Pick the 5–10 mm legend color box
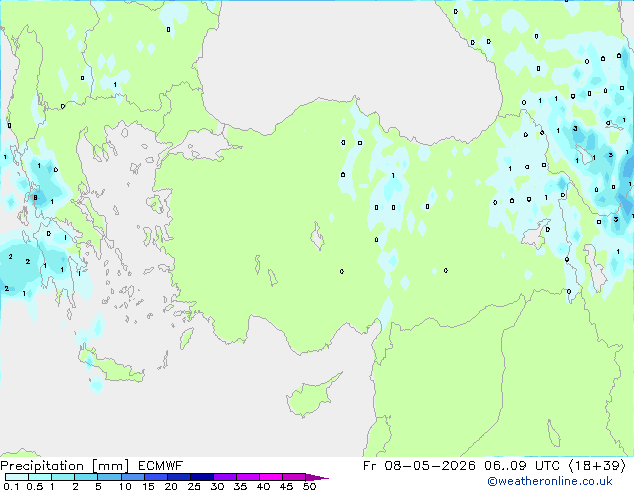Viewport: 634px width, 490px height. [x=109, y=477]
